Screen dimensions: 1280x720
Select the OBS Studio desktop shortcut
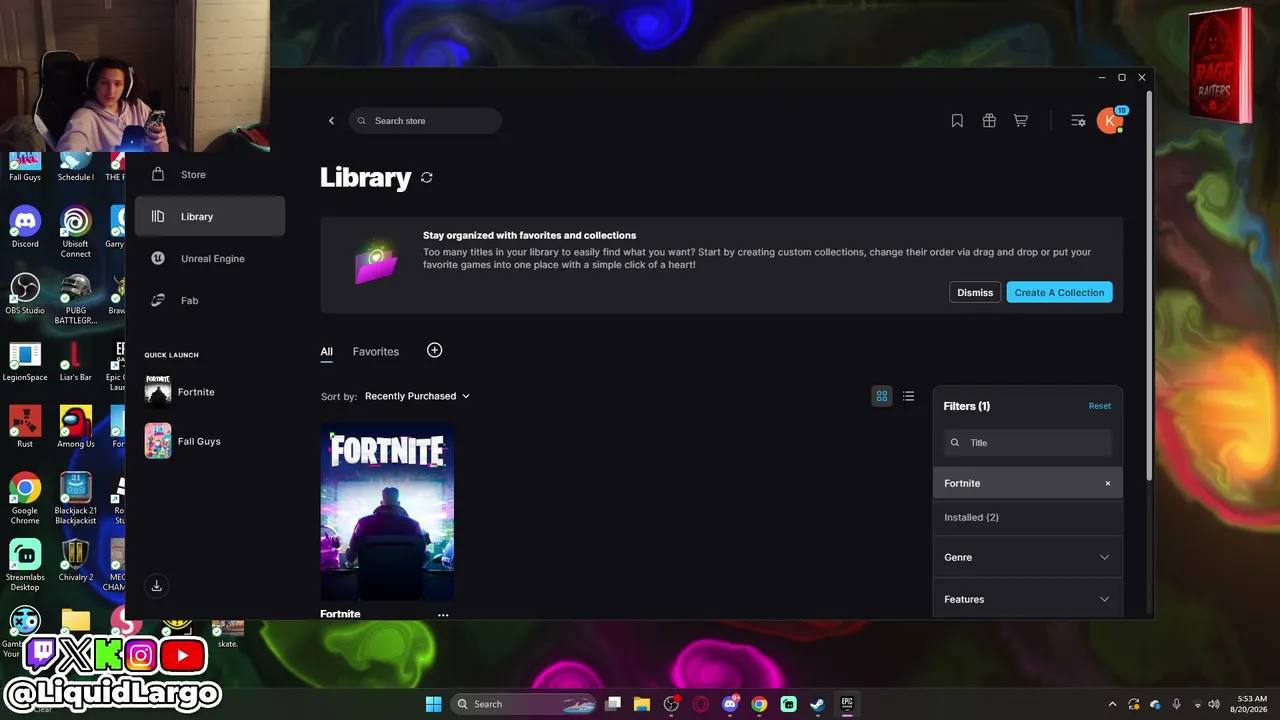point(25,294)
